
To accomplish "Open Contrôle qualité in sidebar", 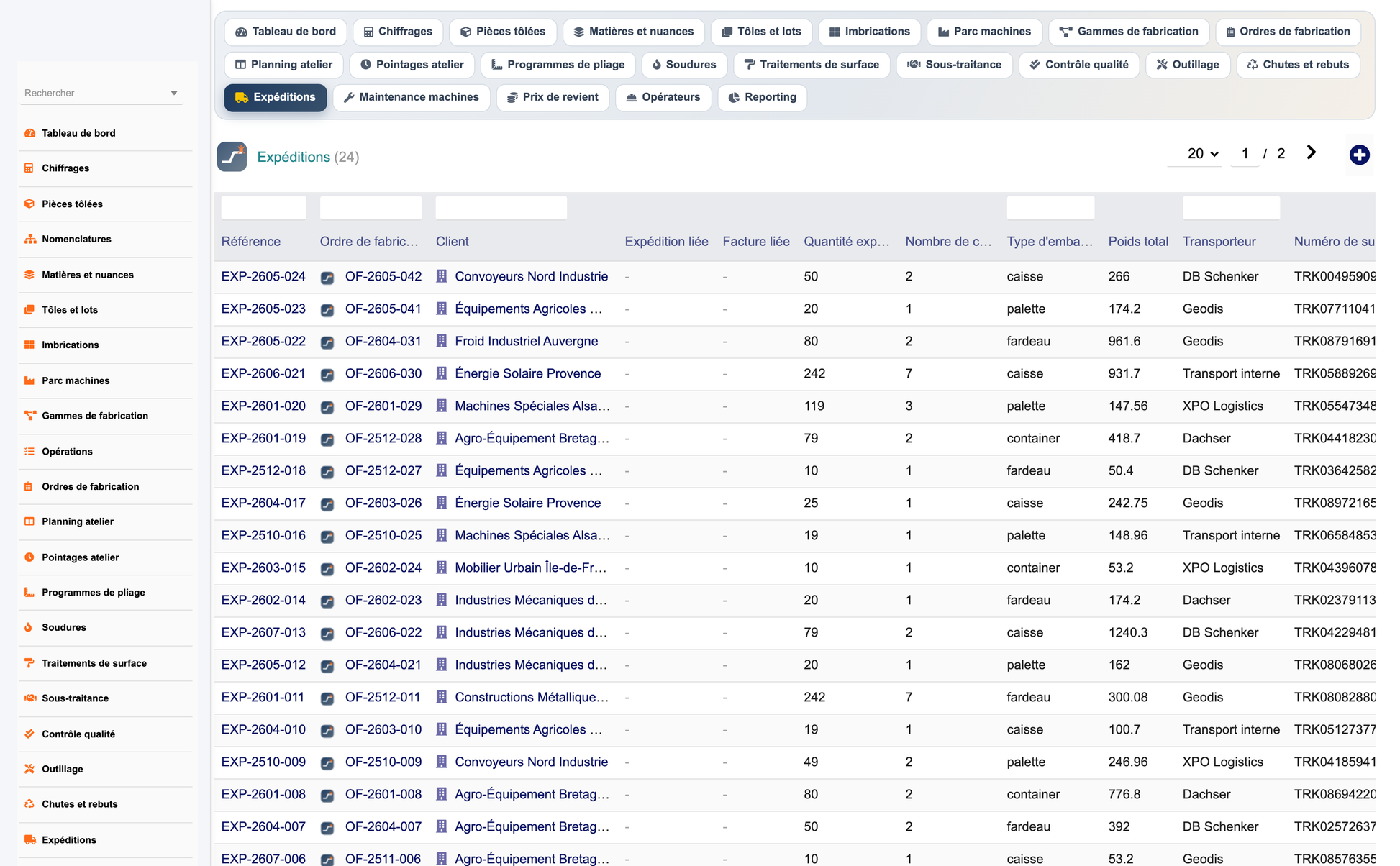I will click(78, 734).
